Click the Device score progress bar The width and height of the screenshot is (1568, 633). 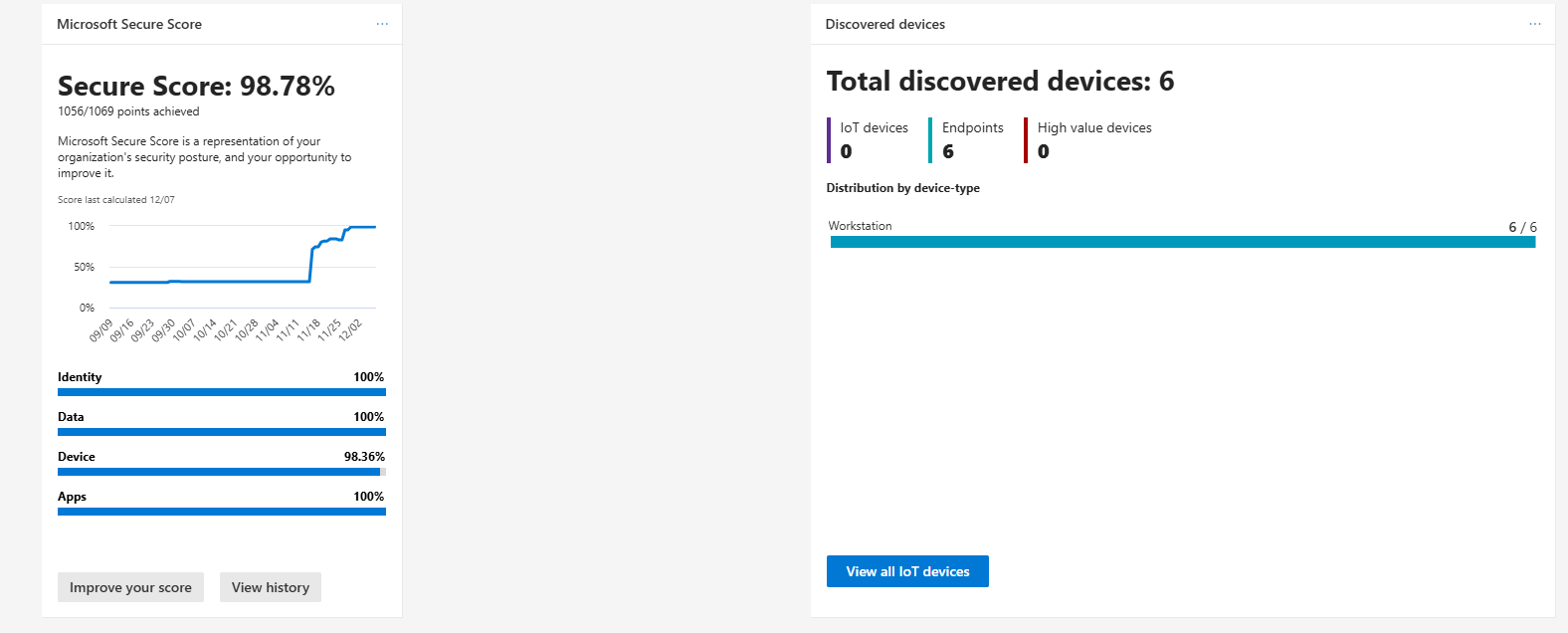pyautogui.click(x=221, y=472)
